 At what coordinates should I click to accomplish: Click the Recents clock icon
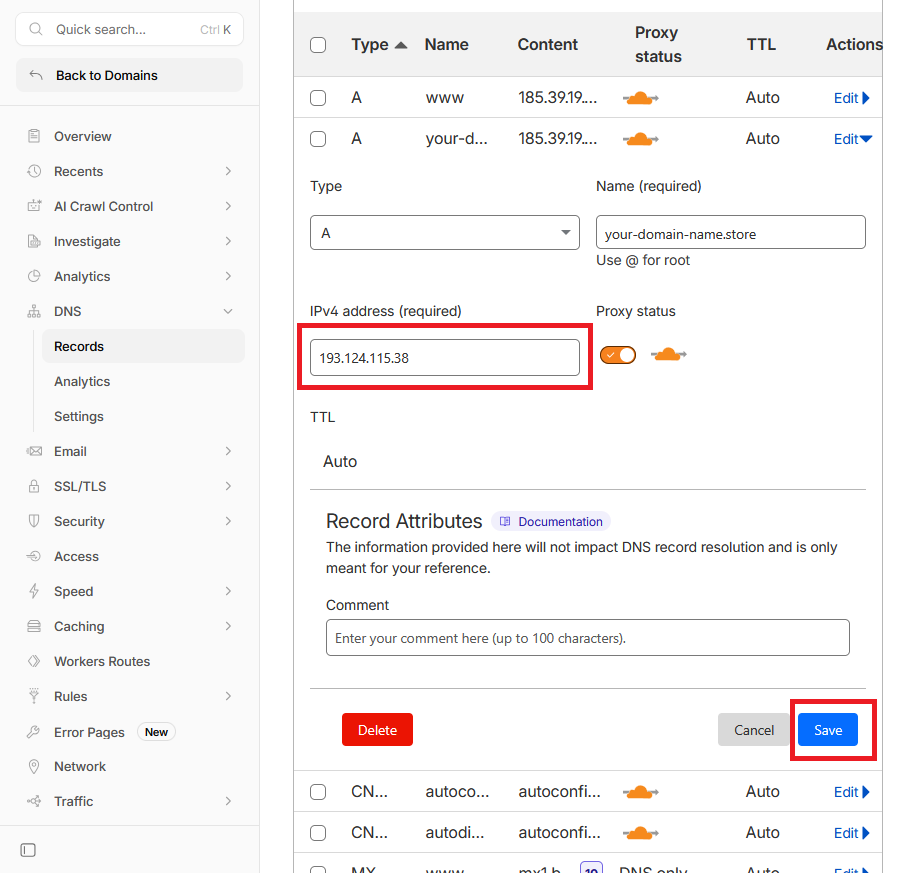tap(34, 171)
